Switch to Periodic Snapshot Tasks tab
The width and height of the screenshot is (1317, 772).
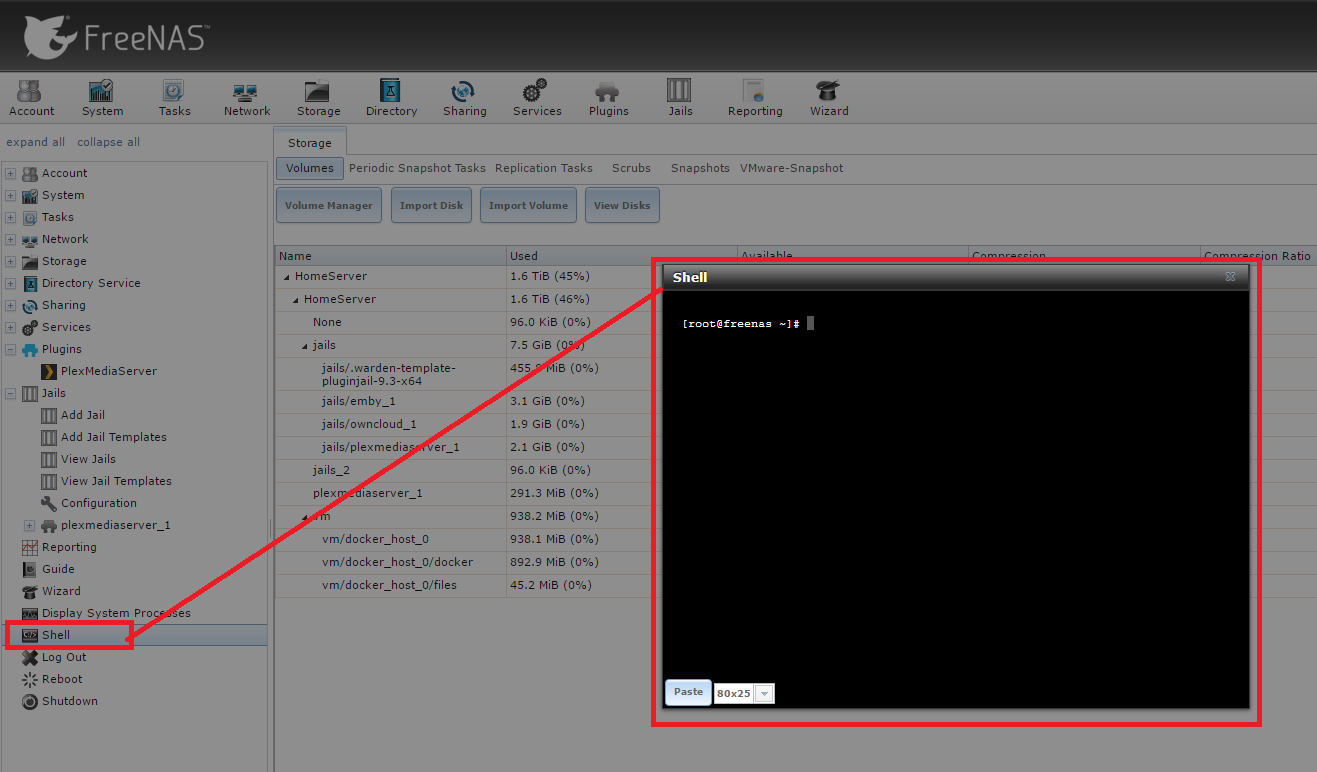(x=417, y=168)
